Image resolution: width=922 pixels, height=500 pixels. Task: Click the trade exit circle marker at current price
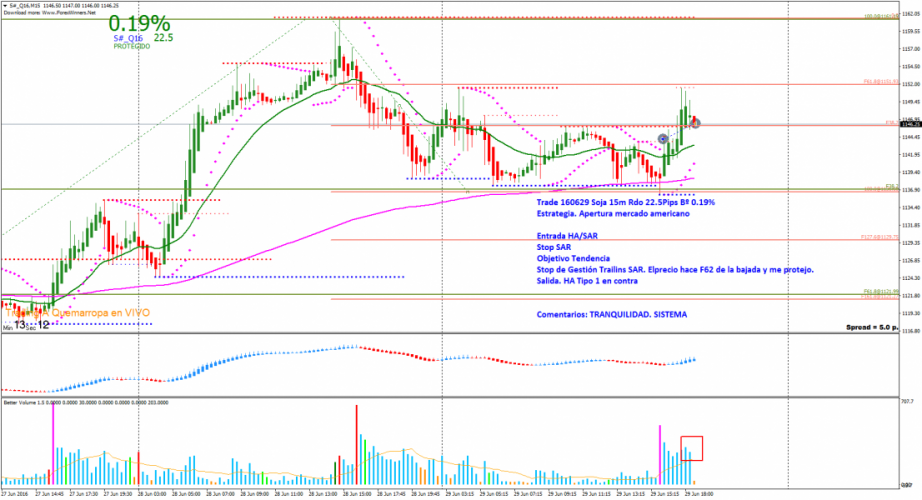[696, 123]
